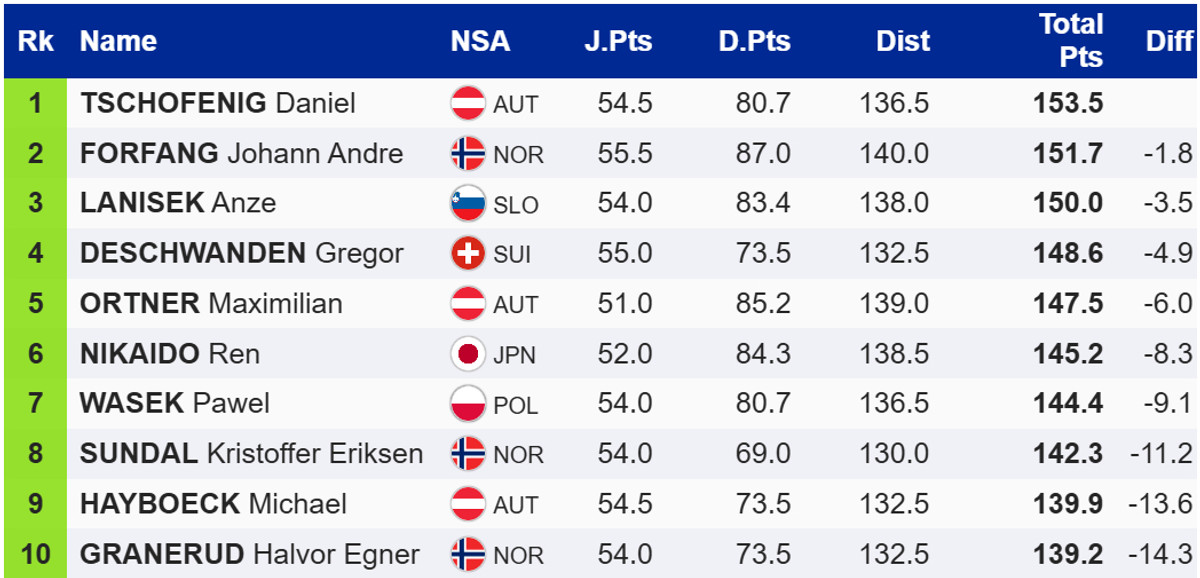
Task: Click the Austrian flag beside Tschofenig
Action: 467,103
